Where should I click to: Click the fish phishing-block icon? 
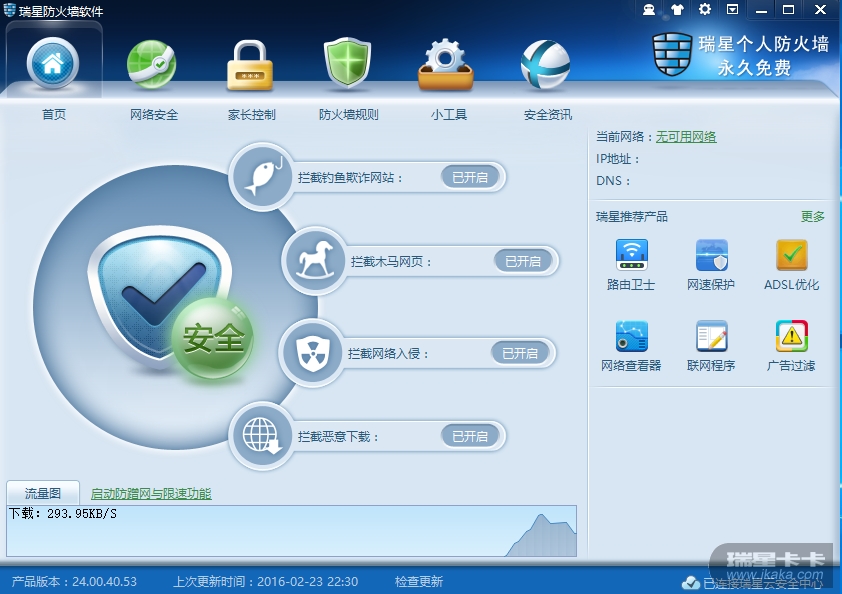(262, 176)
